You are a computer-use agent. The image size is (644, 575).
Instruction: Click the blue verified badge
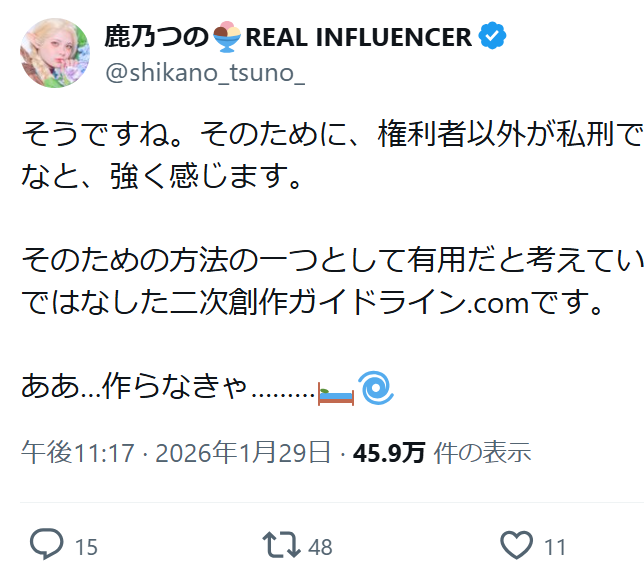pyautogui.click(x=492, y=38)
